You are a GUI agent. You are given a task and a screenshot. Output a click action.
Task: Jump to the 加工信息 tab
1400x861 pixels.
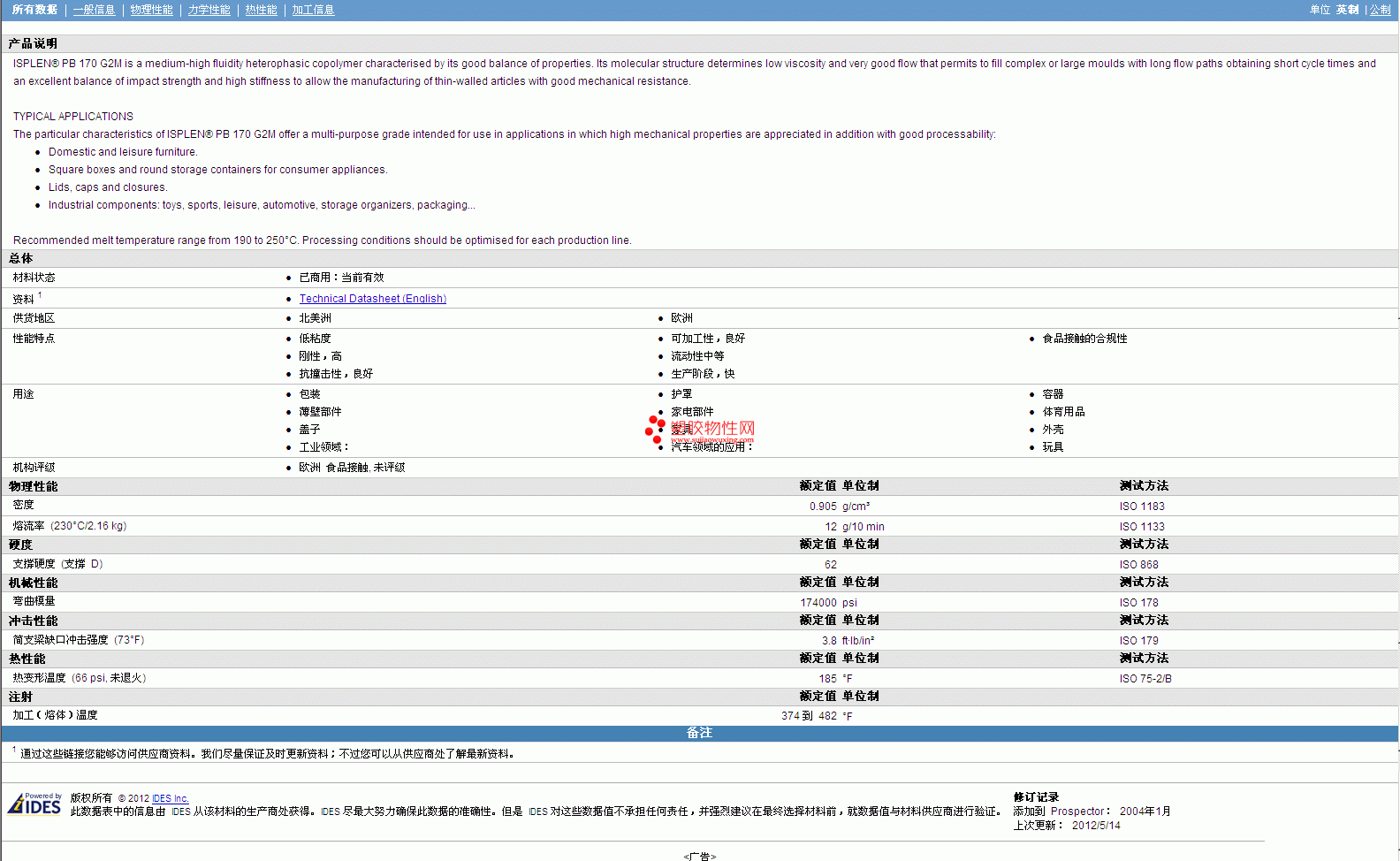click(x=313, y=10)
